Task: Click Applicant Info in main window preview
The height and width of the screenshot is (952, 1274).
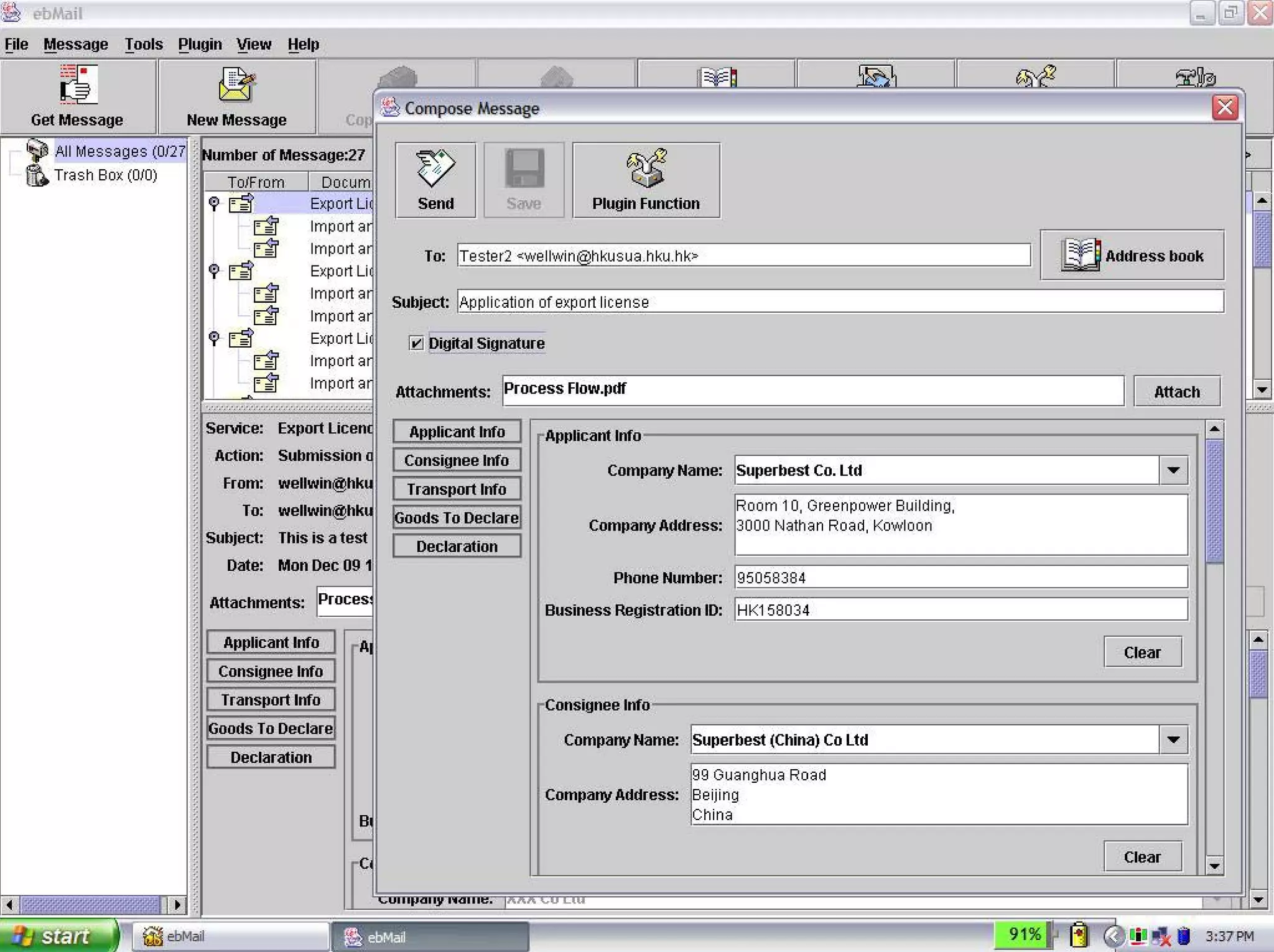Action: [271, 642]
